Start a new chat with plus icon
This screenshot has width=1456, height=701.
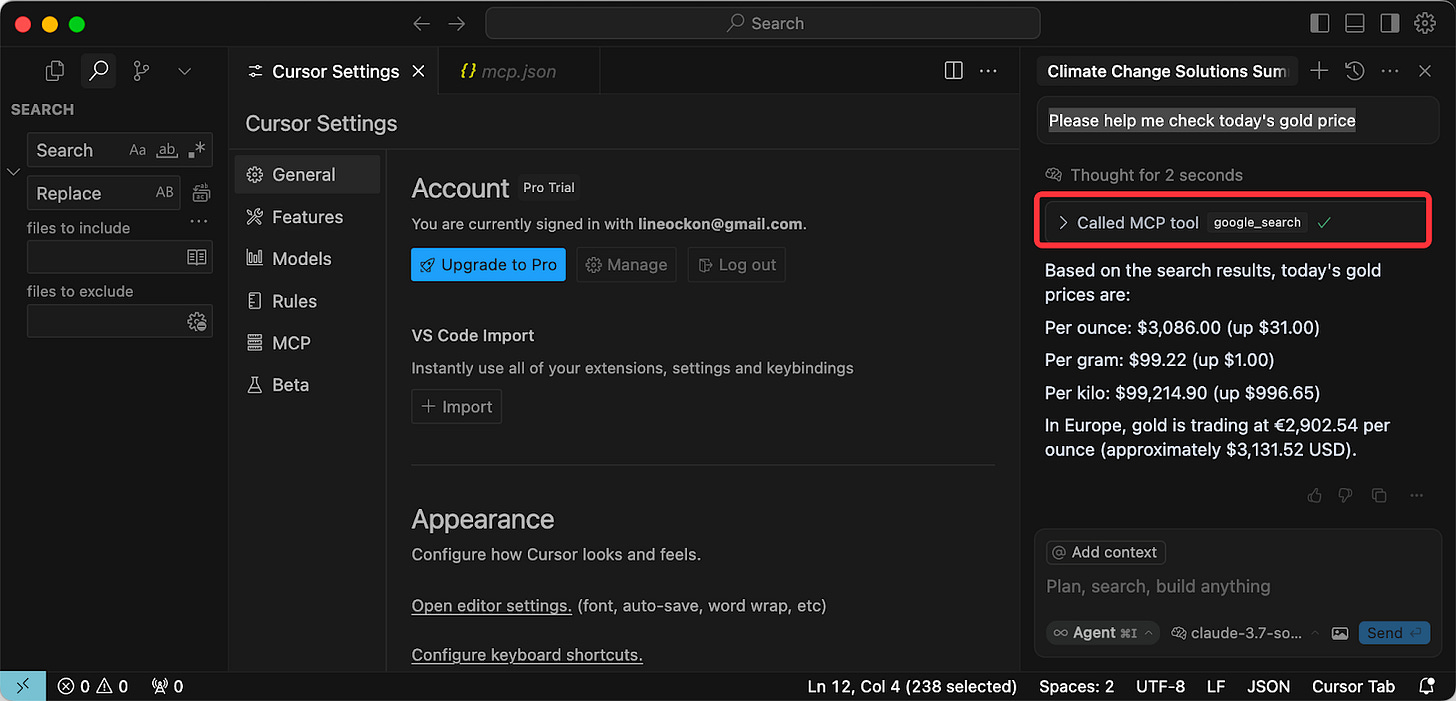click(1320, 71)
